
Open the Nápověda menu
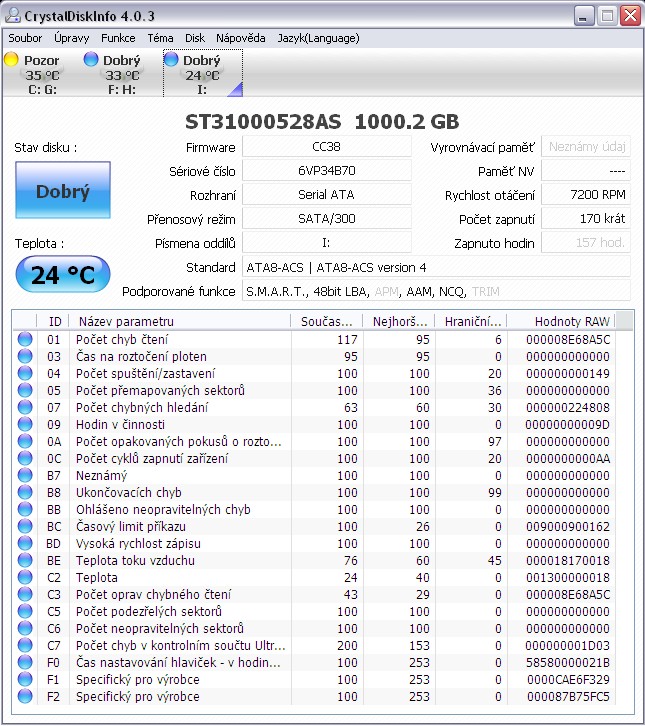pos(240,38)
